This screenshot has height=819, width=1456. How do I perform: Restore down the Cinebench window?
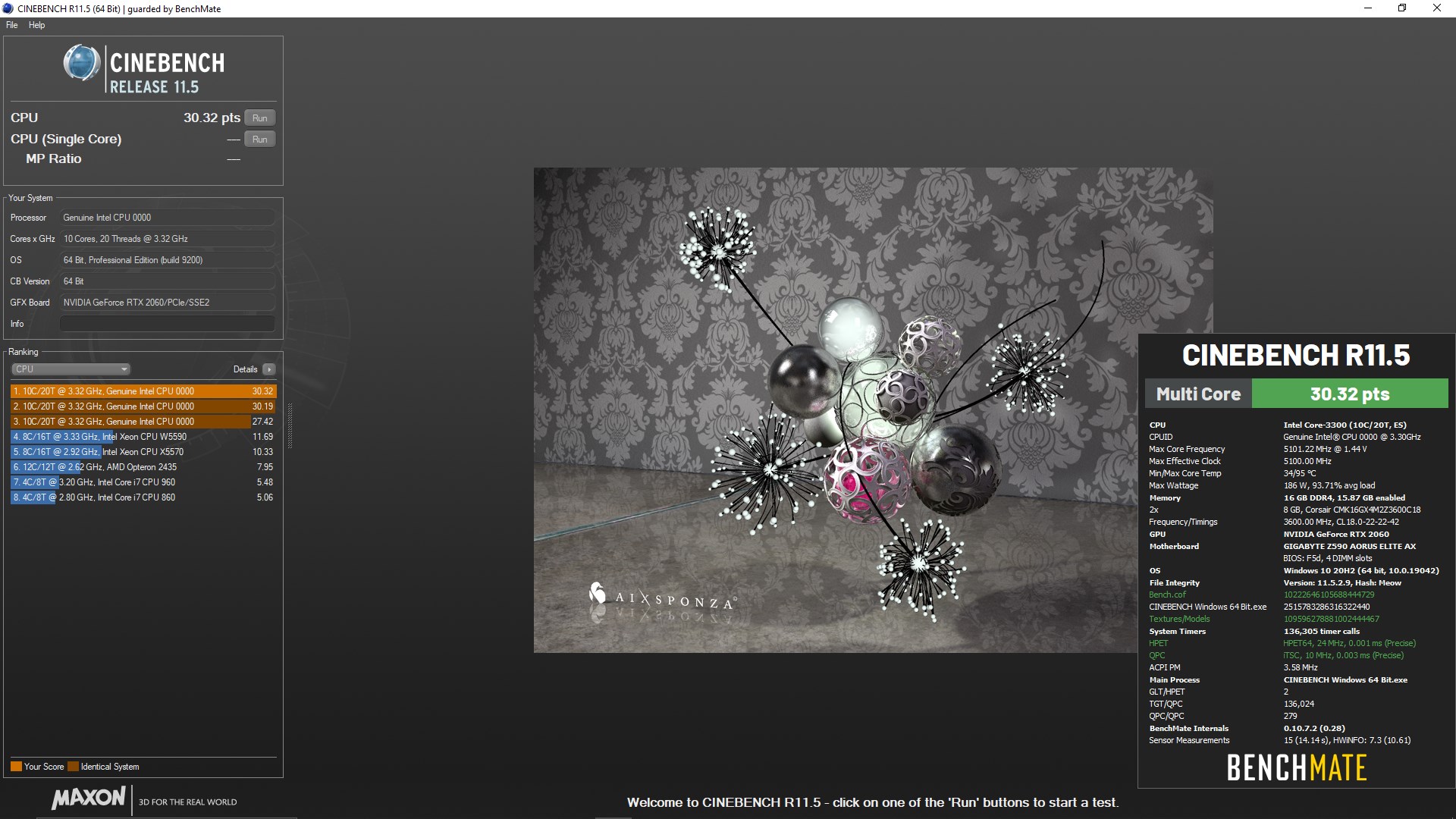(1402, 8)
